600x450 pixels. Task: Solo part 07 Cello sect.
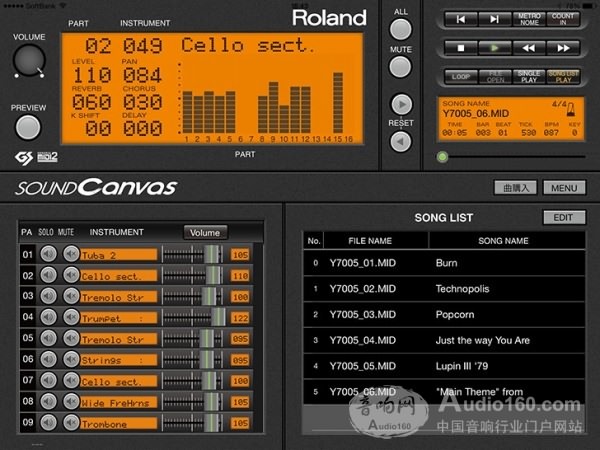coord(49,380)
